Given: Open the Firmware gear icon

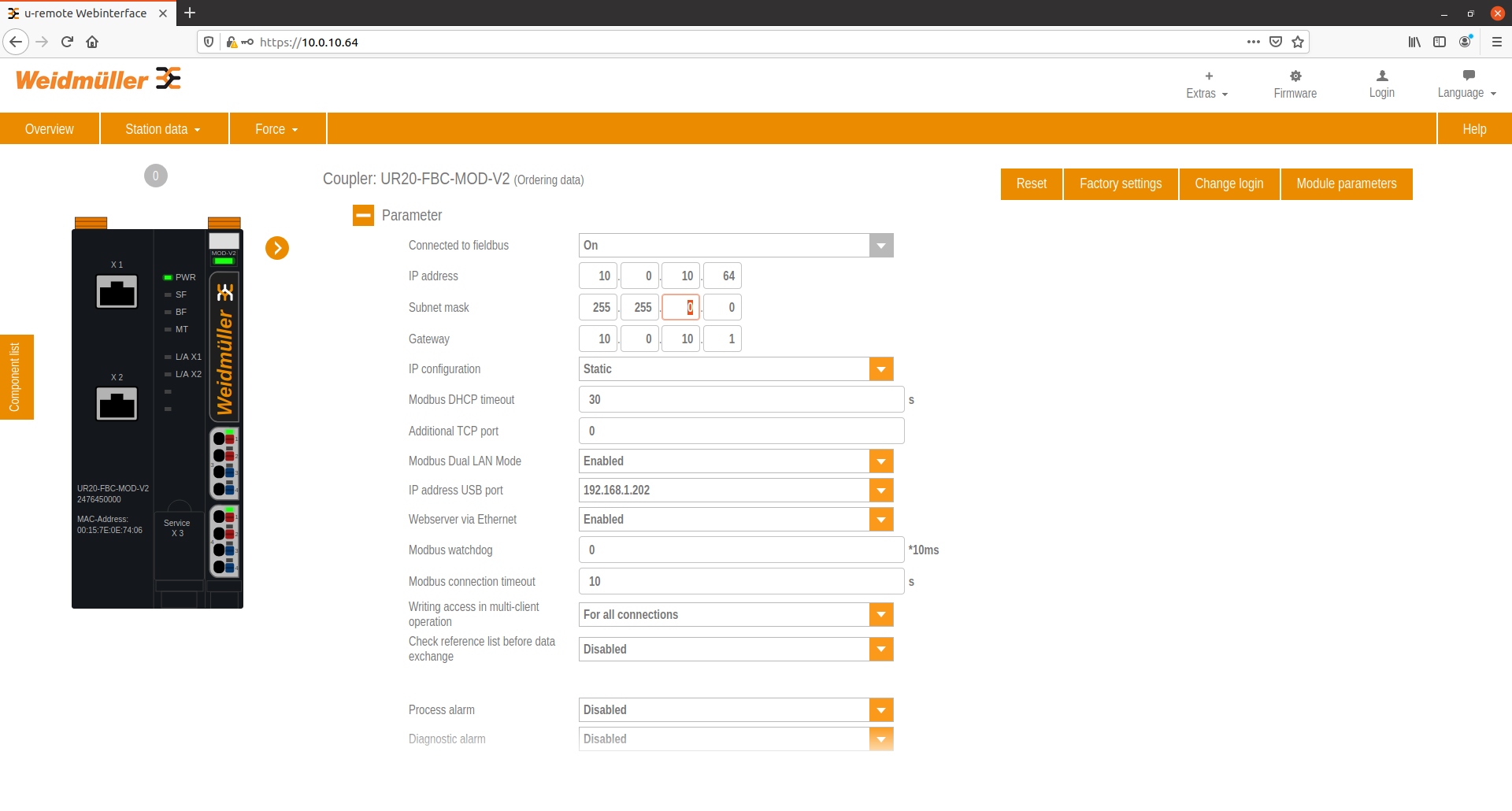Looking at the screenshot, I should coord(1295,76).
